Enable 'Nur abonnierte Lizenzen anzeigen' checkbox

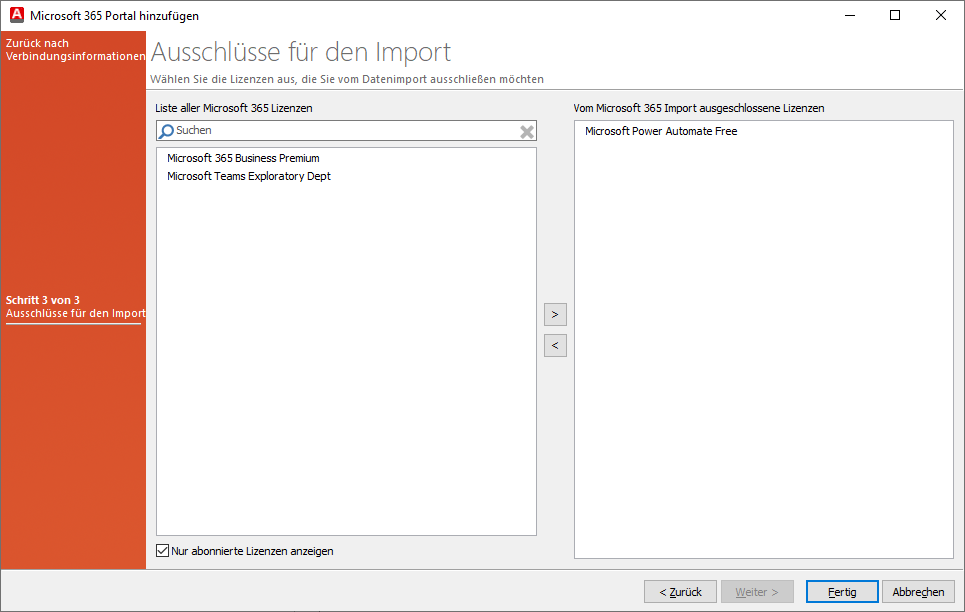click(162, 550)
